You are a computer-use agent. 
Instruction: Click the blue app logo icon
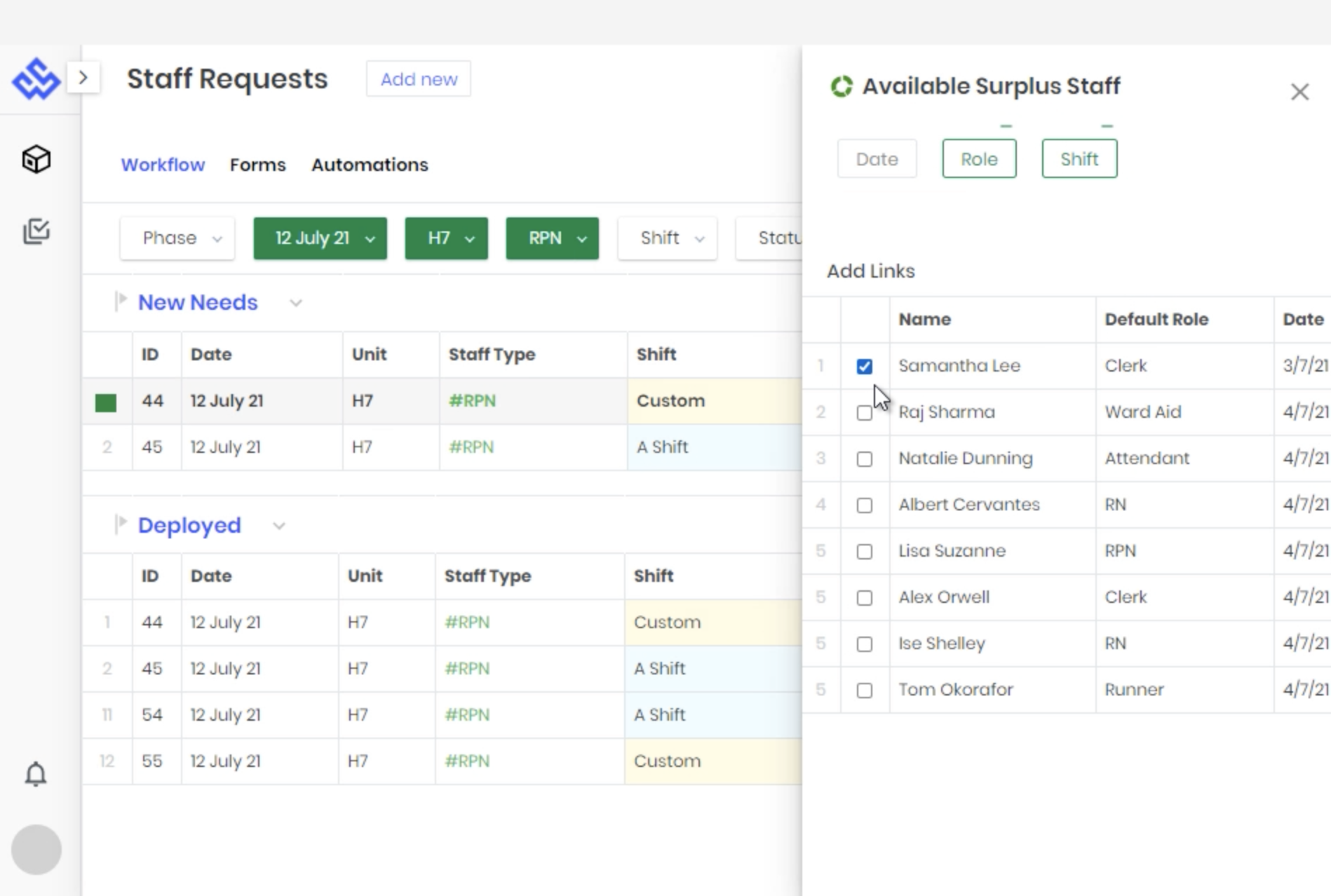click(x=36, y=79)
